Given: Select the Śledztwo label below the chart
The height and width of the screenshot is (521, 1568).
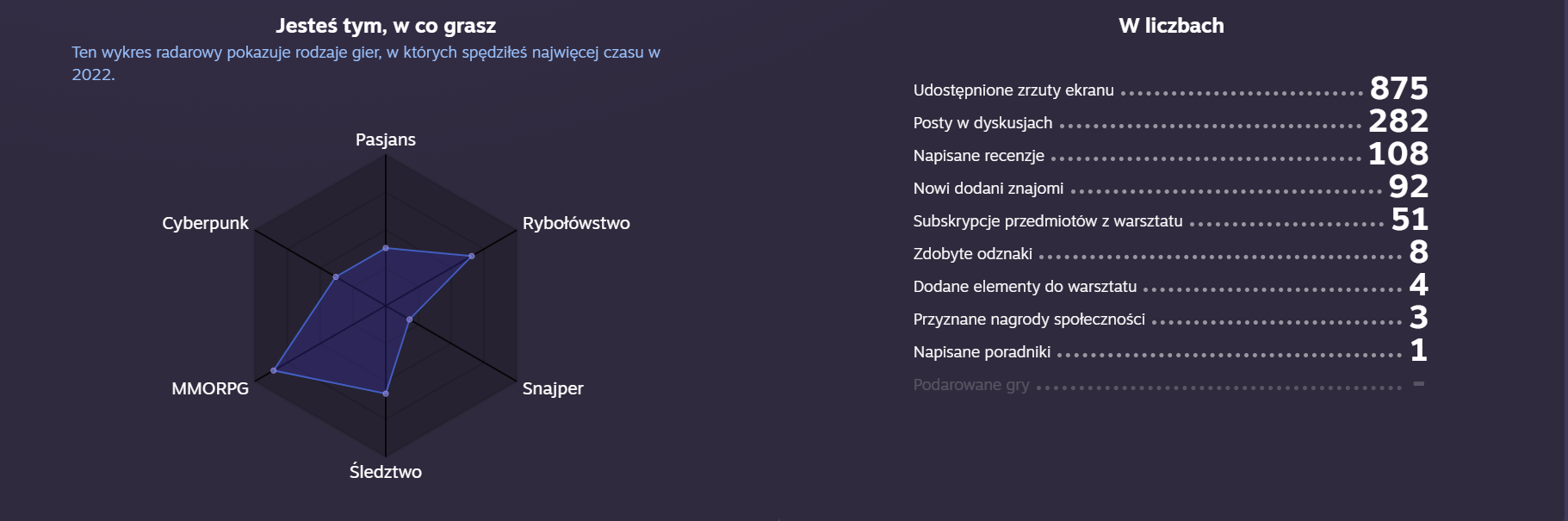Looking at the screenshot, I should (x=385, y=472).
